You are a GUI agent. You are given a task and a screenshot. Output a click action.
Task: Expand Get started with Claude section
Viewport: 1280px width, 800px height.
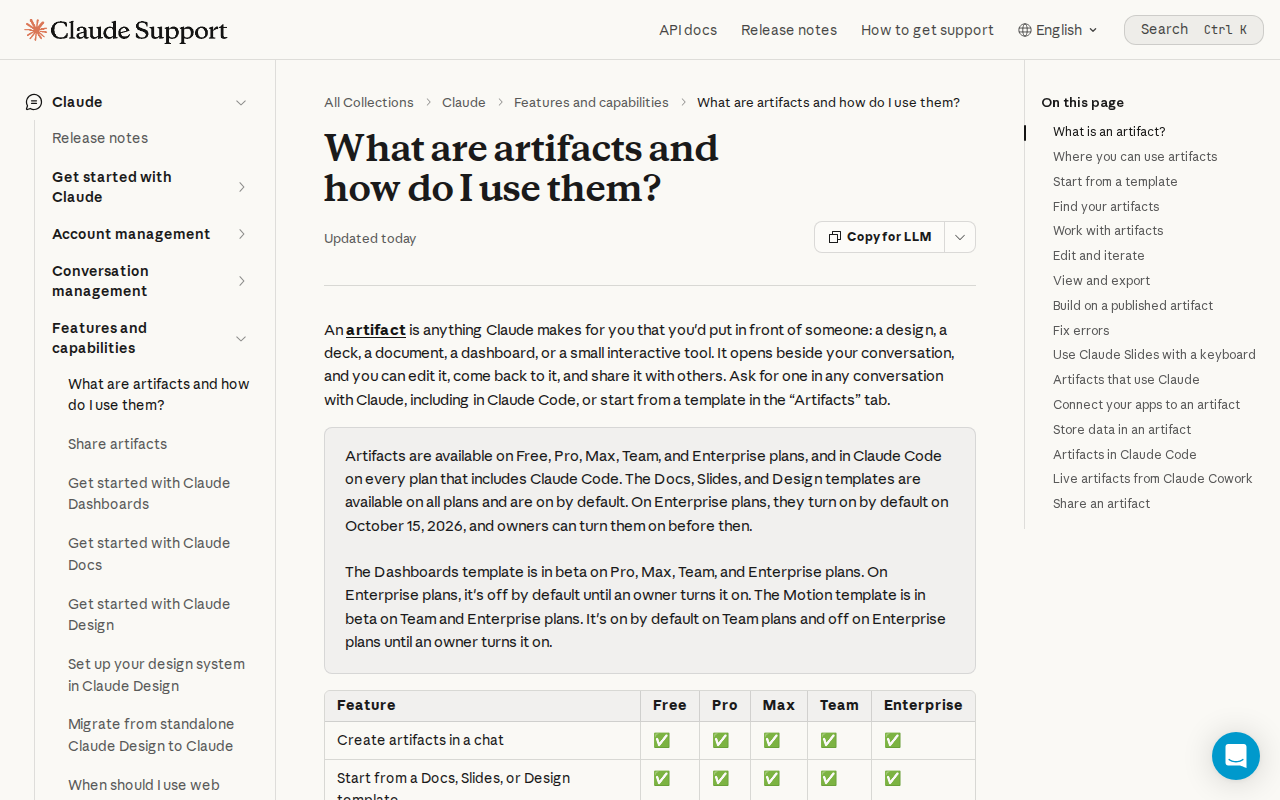point(241,187)
